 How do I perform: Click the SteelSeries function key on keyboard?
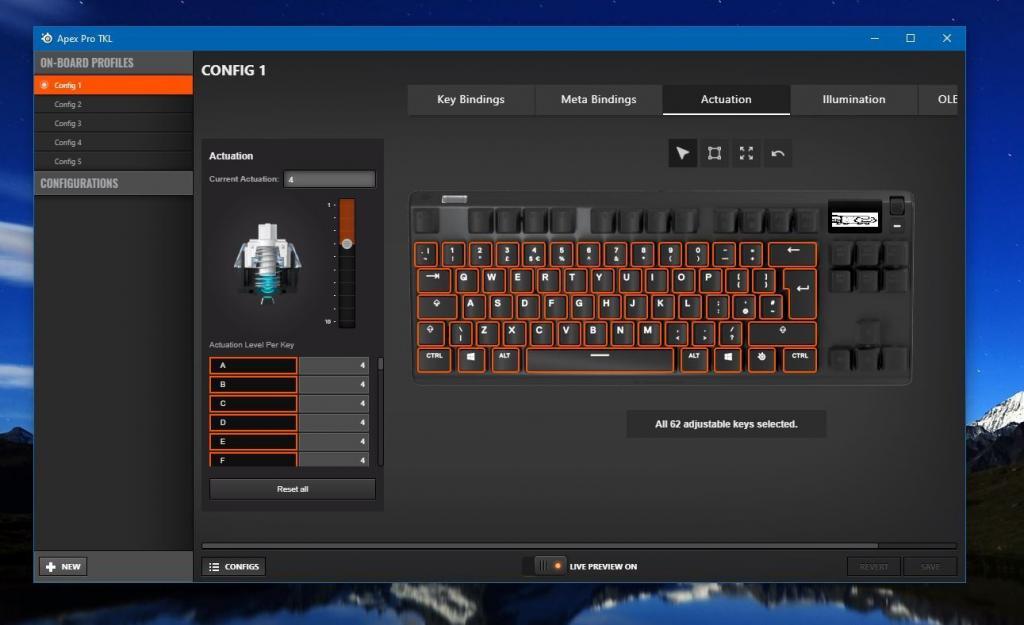762,359
